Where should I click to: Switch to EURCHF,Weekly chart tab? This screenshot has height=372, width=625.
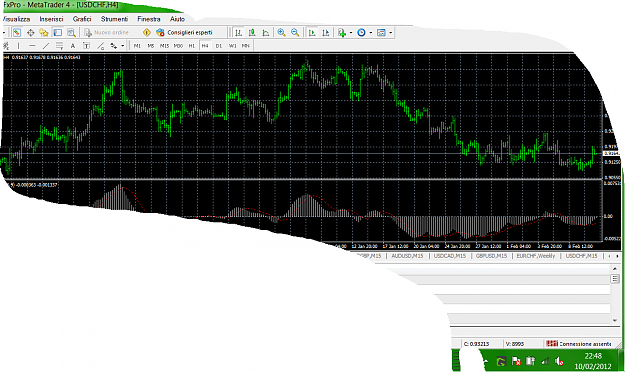[536, 256]
